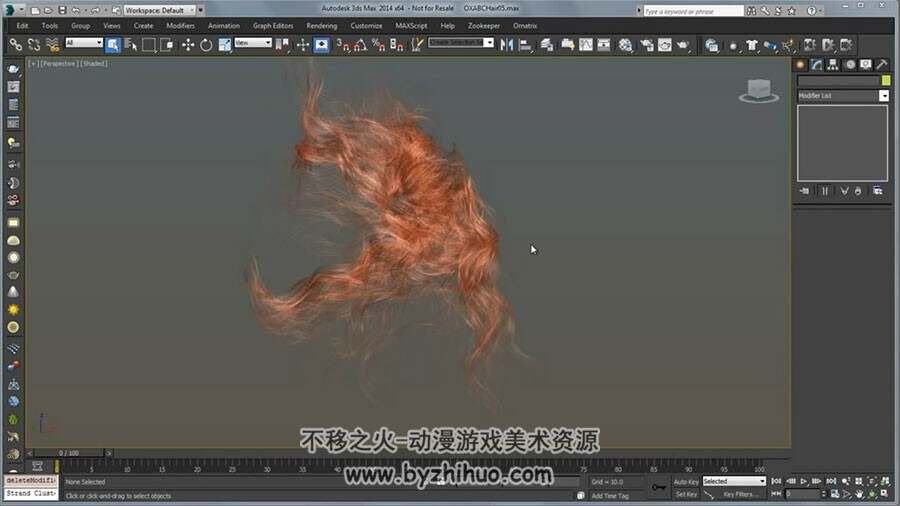The height and width of the screenshot is (506, 900).
Task: Click the Pan View hand icon
Action: [859, 494]
